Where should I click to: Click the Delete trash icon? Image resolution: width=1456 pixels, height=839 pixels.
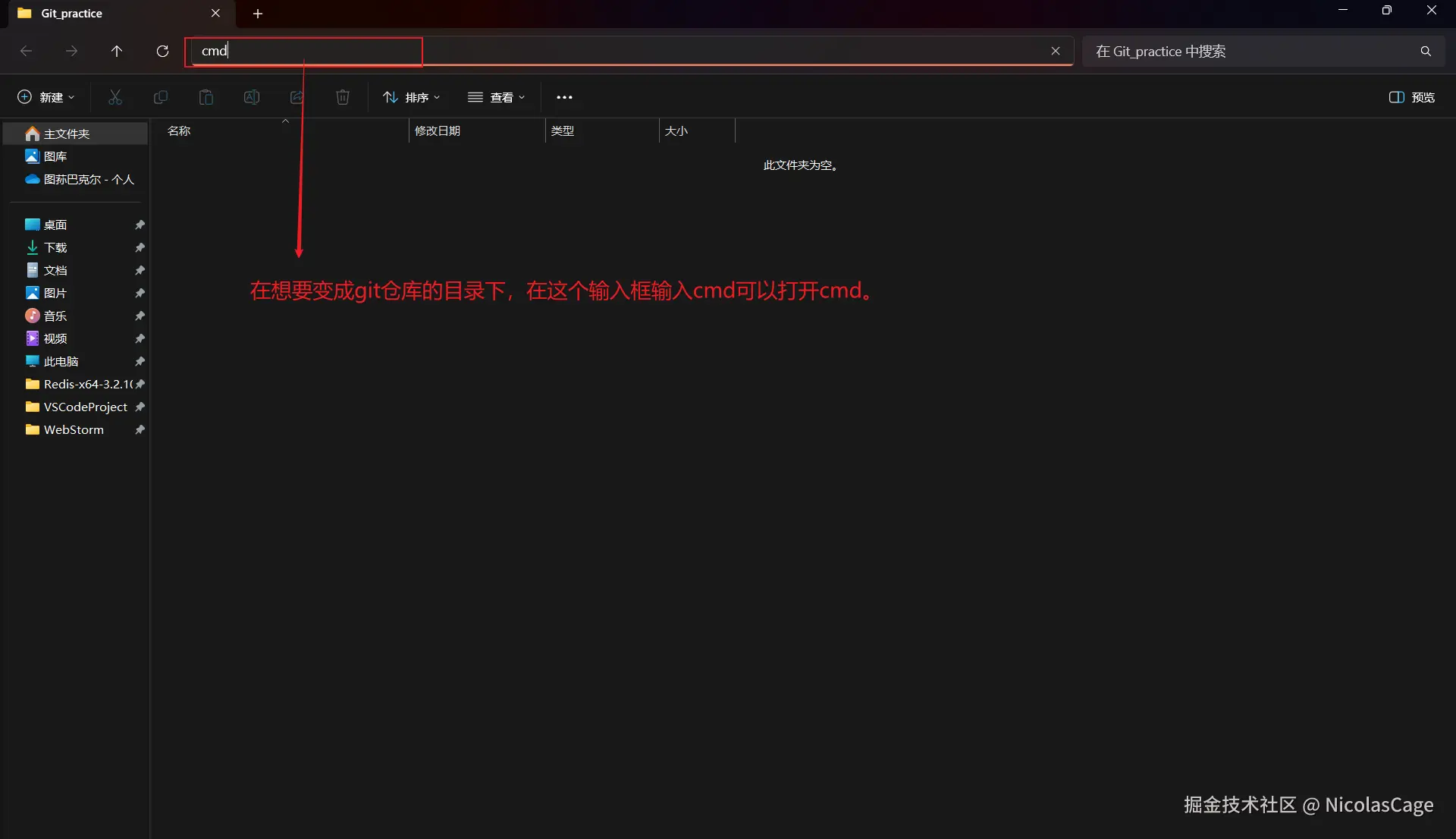[343, 97]
